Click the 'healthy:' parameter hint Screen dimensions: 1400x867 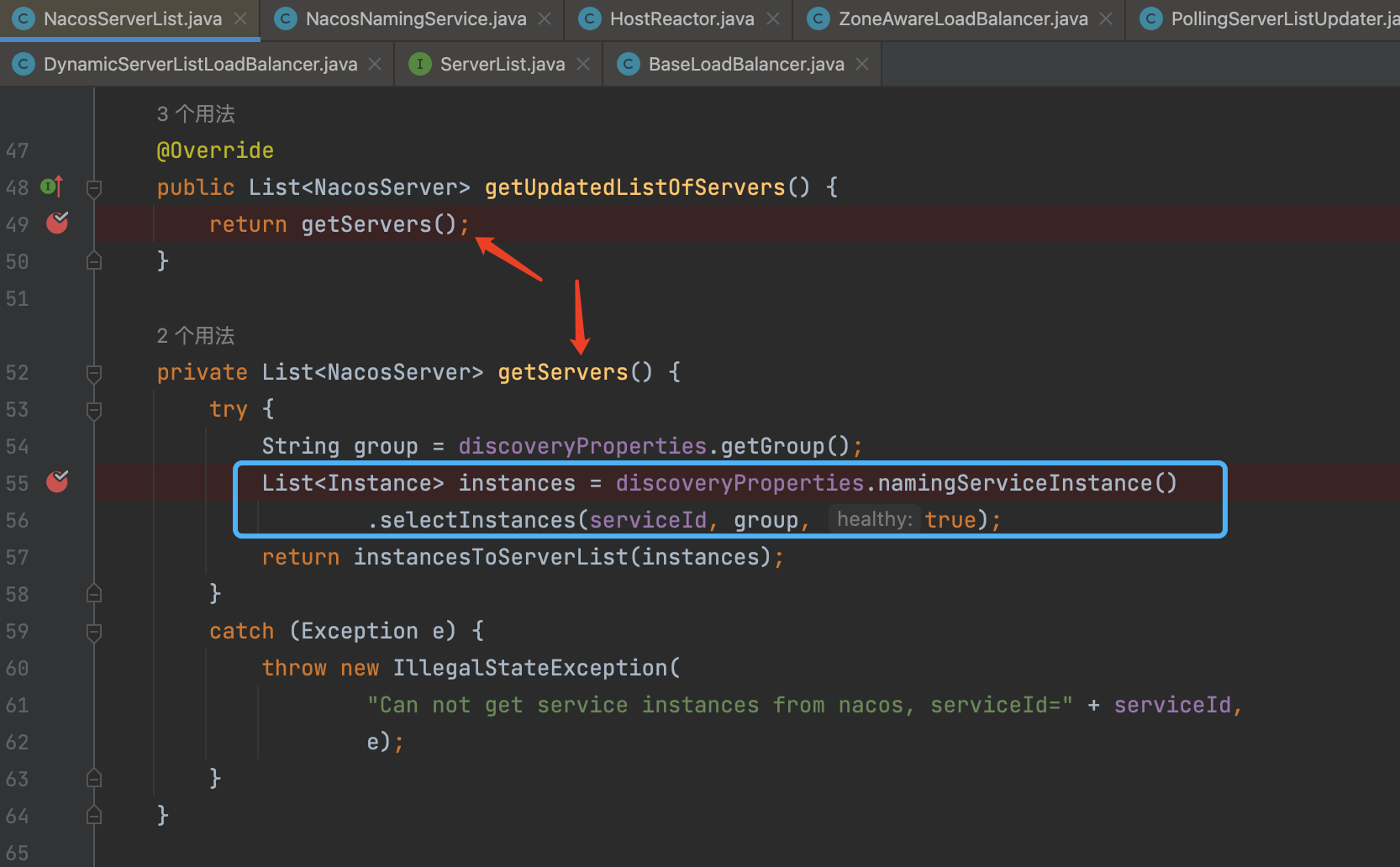pos(874,519)
